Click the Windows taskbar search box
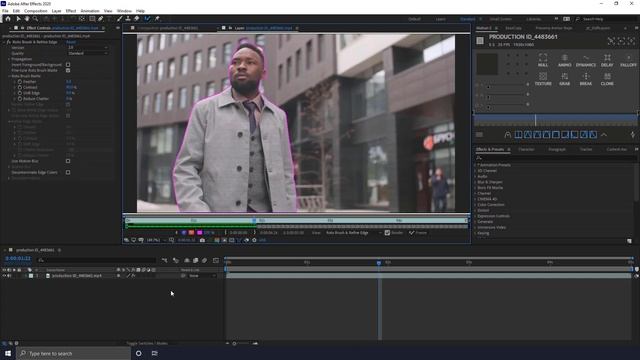The width and height of the screenshot is (640, 360). pyautogui.click(x=74, y=353)
